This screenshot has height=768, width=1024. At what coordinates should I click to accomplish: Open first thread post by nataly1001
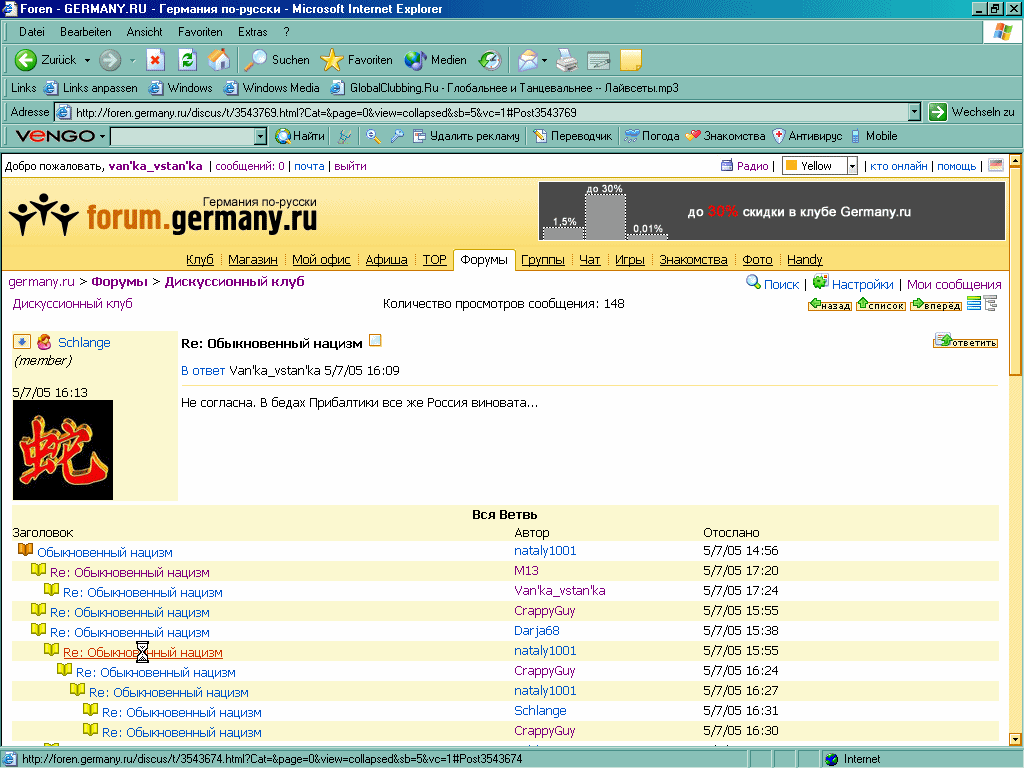104,552
